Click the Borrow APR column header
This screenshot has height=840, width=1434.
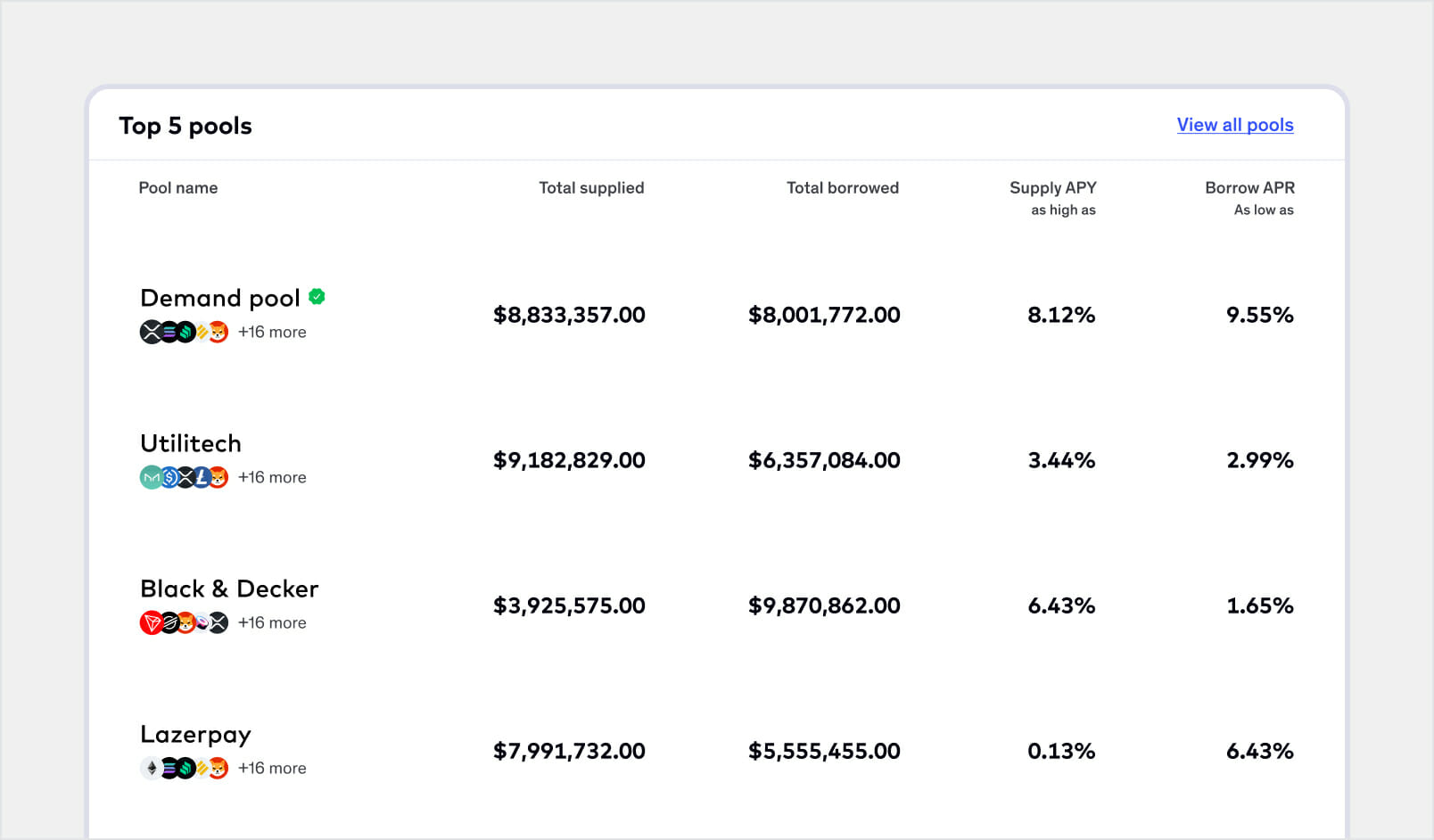(x=1249, y=188)
